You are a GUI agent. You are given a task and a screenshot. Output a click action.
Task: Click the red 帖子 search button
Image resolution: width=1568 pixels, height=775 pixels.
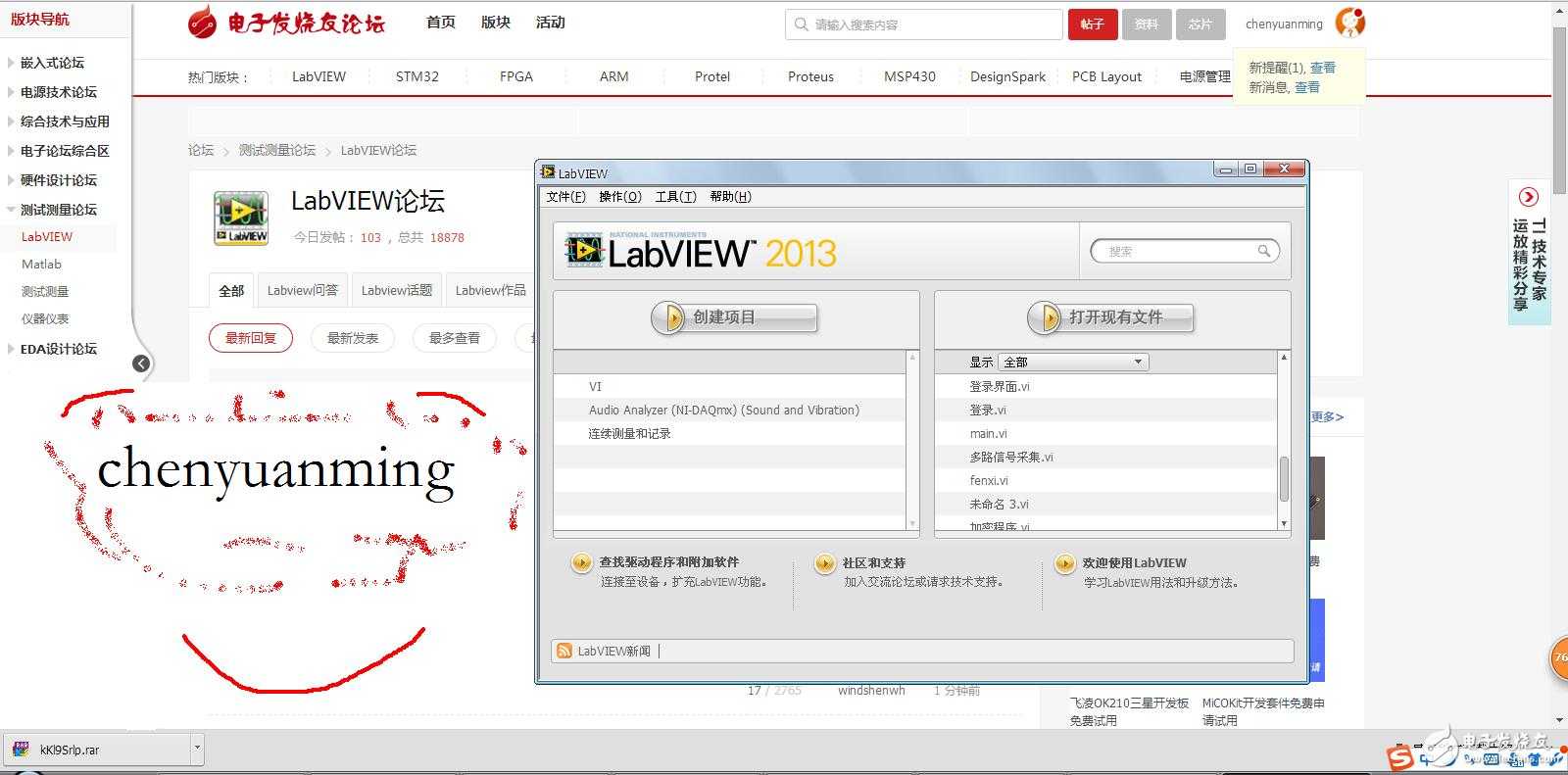[1093, 24]
